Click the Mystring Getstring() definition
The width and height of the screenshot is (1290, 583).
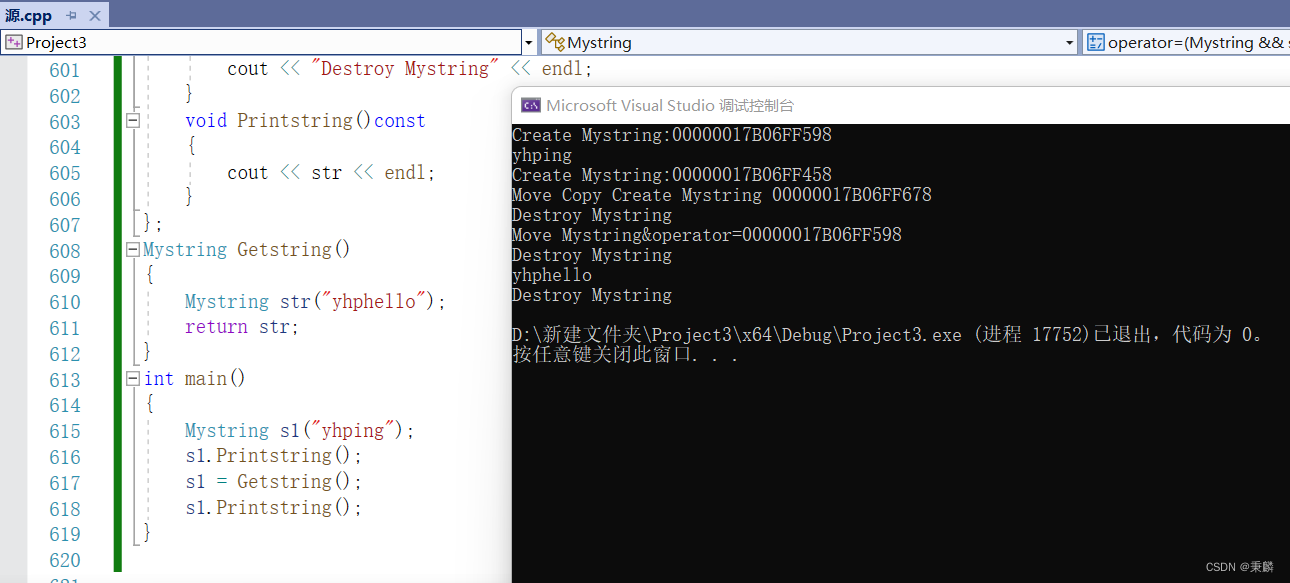pyautogui.click(x=247, y=249)
